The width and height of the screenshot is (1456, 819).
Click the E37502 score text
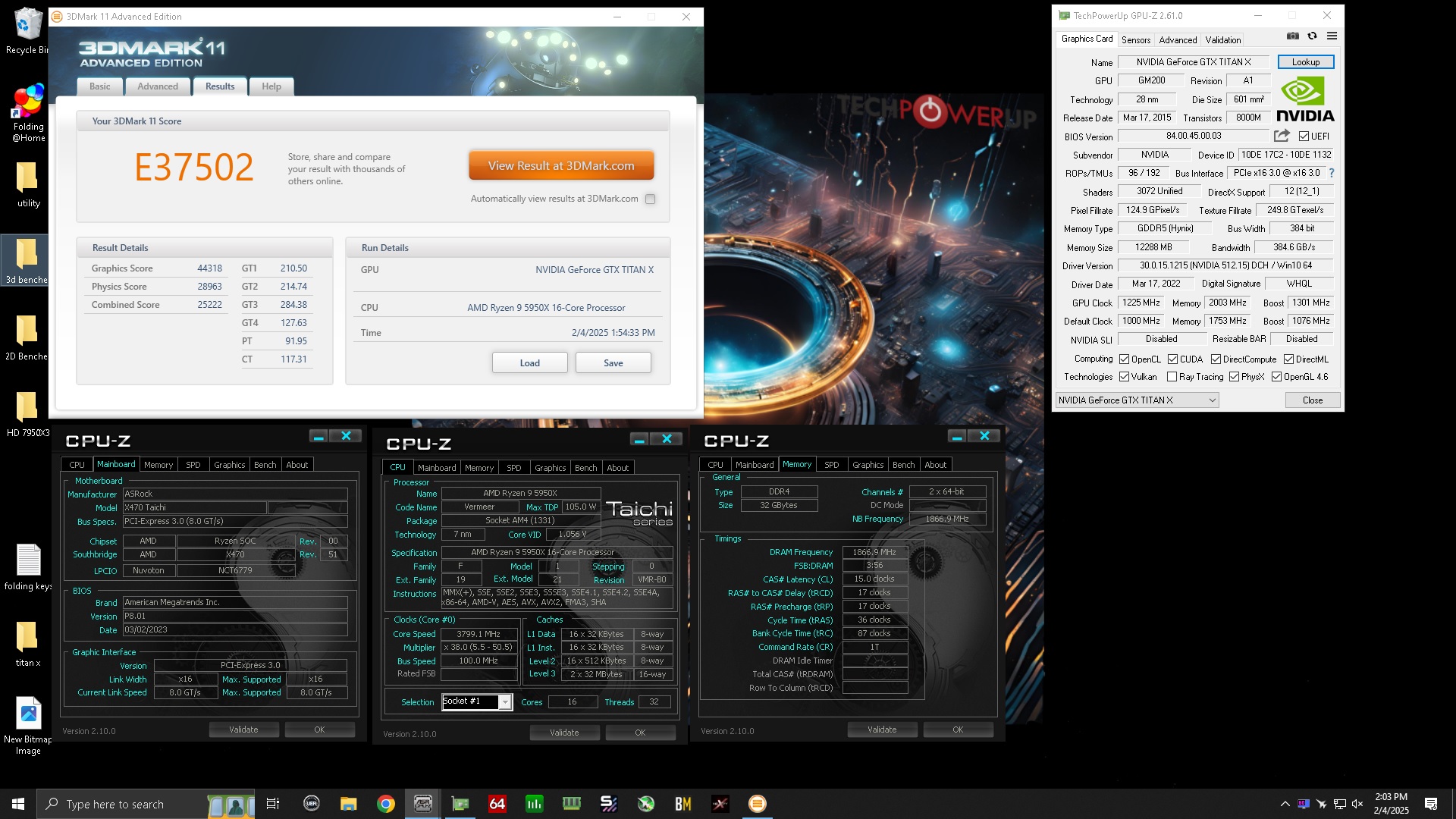pos(193,167)
